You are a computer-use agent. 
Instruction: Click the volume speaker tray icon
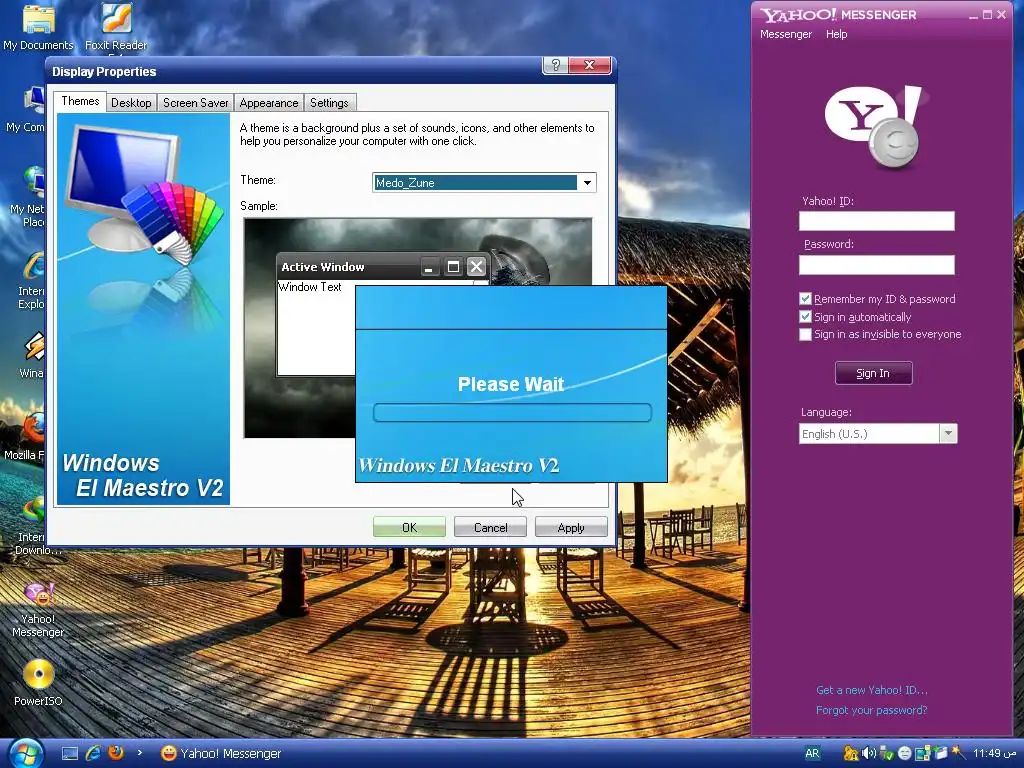click(x=869, y=753)
